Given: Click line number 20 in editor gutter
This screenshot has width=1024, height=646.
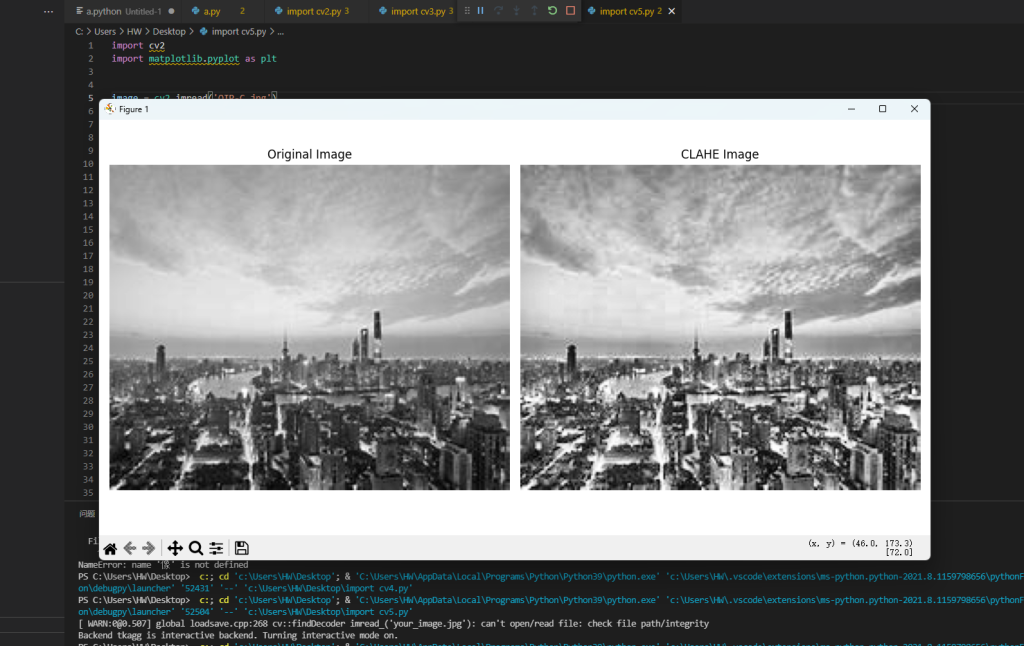Looking at the screenshot, I should pos(88,295).
